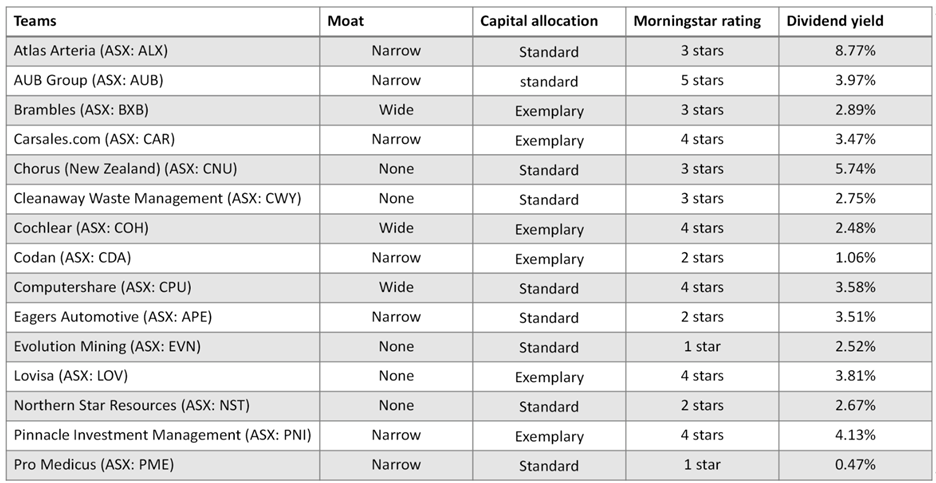Select Computershare's Wide moat cell

tap(396, 287)
